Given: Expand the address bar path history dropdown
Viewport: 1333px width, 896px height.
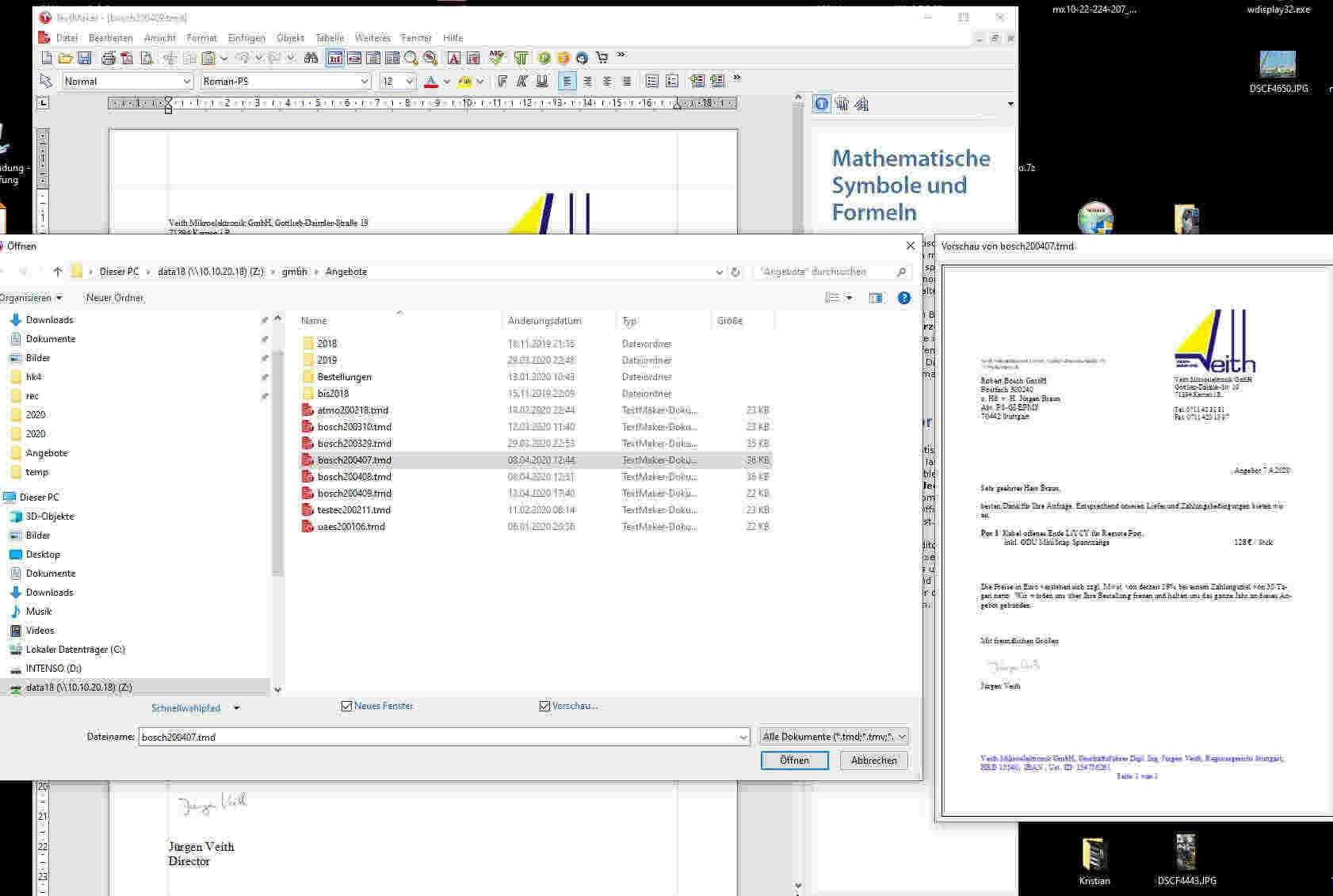Looking at the screenshot, I should click(x=719, y=272).
